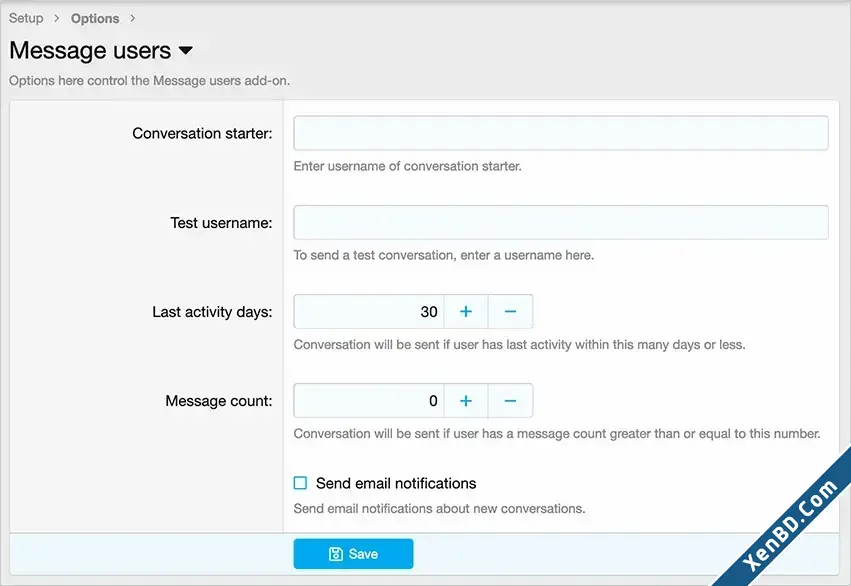
Task: Click the 'Last activity days:' label
Action: coord(212,312)
